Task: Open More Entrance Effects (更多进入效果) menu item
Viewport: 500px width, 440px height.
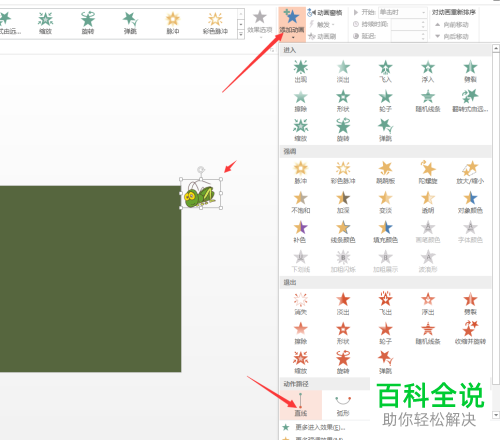Action: coord(320,427)
